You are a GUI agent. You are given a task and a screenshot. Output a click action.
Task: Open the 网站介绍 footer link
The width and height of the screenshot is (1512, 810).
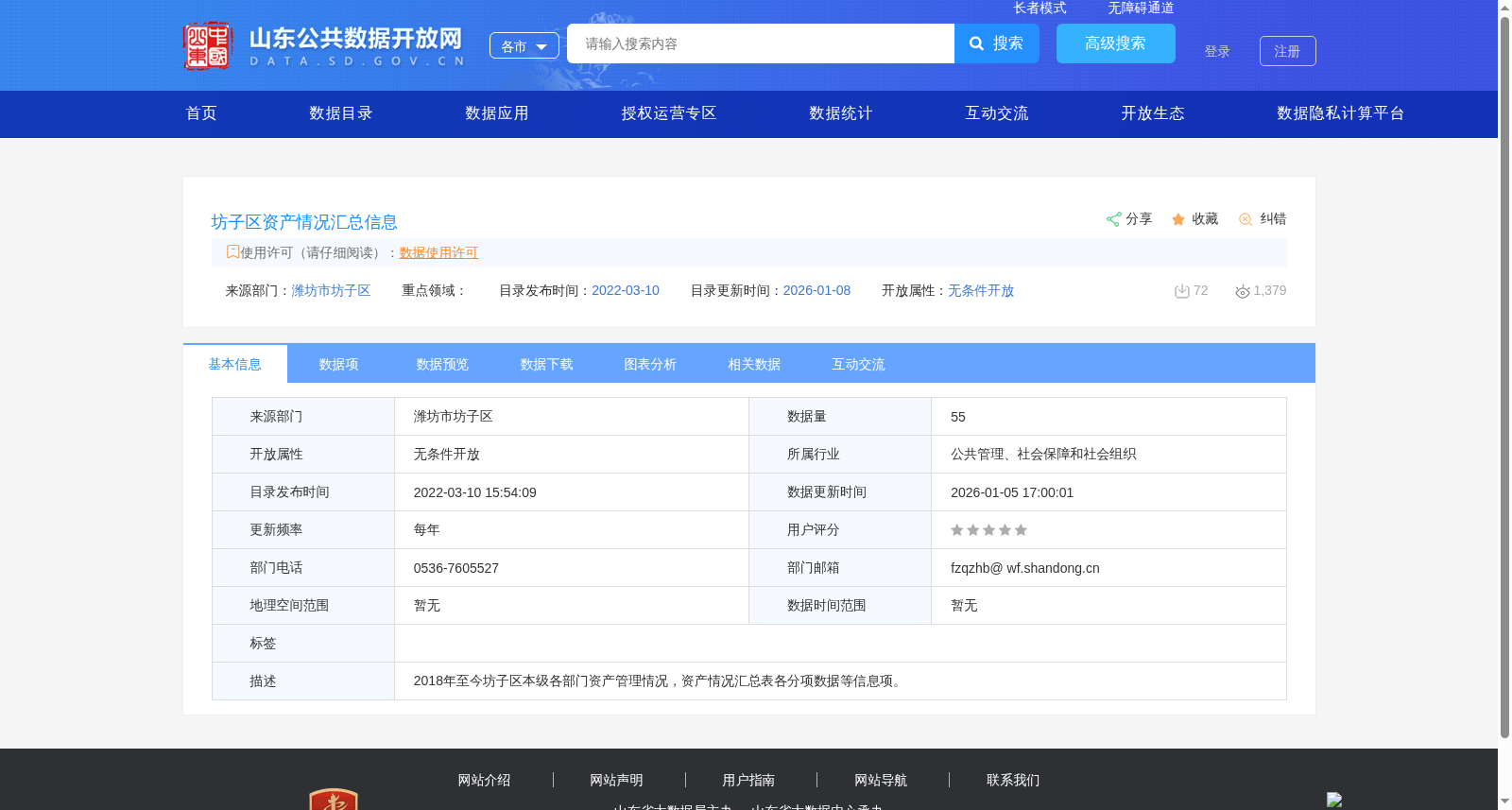(484, 780)
